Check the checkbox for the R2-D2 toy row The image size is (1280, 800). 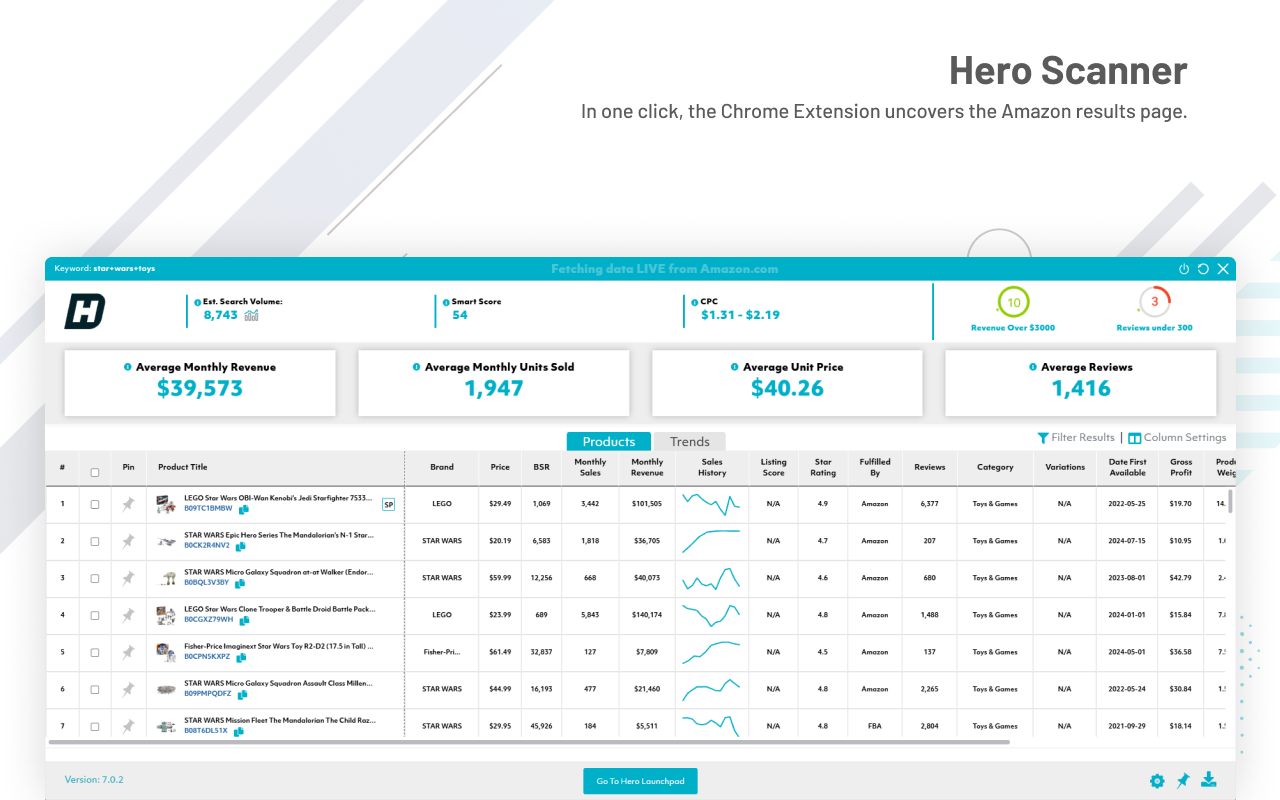[95, 652]
